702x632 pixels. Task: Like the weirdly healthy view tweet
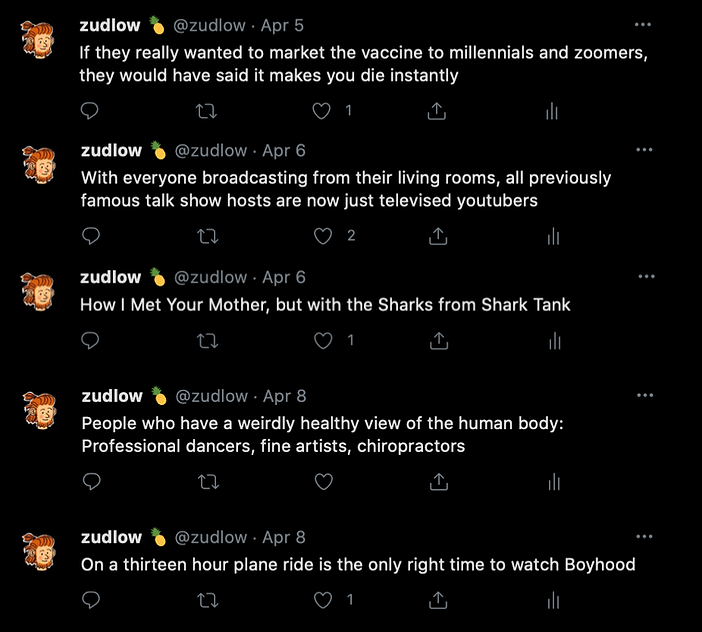(323, 482)
